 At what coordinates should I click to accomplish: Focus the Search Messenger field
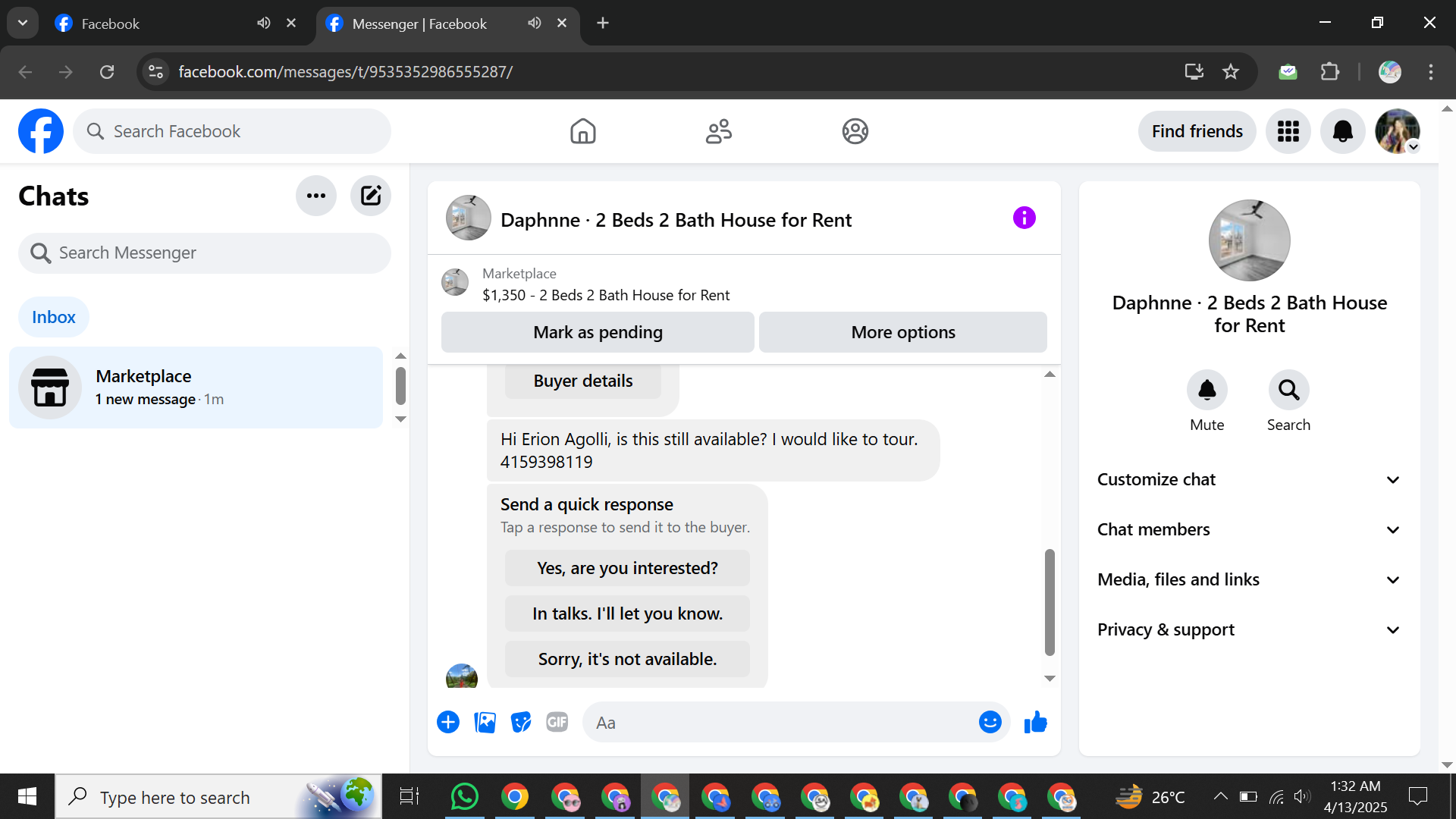click(205, 253)
